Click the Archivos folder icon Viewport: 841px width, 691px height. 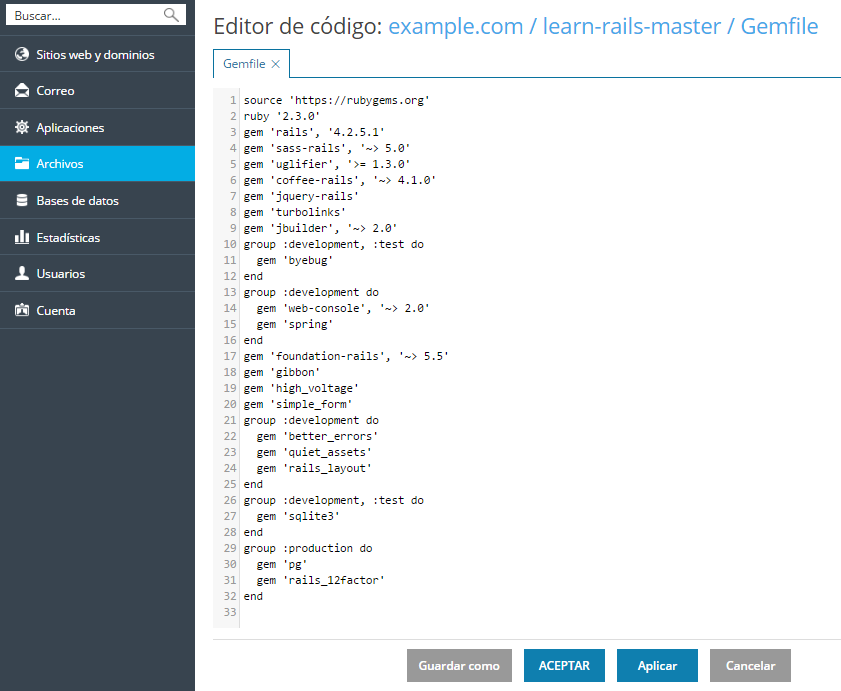(x=22, y=163)
